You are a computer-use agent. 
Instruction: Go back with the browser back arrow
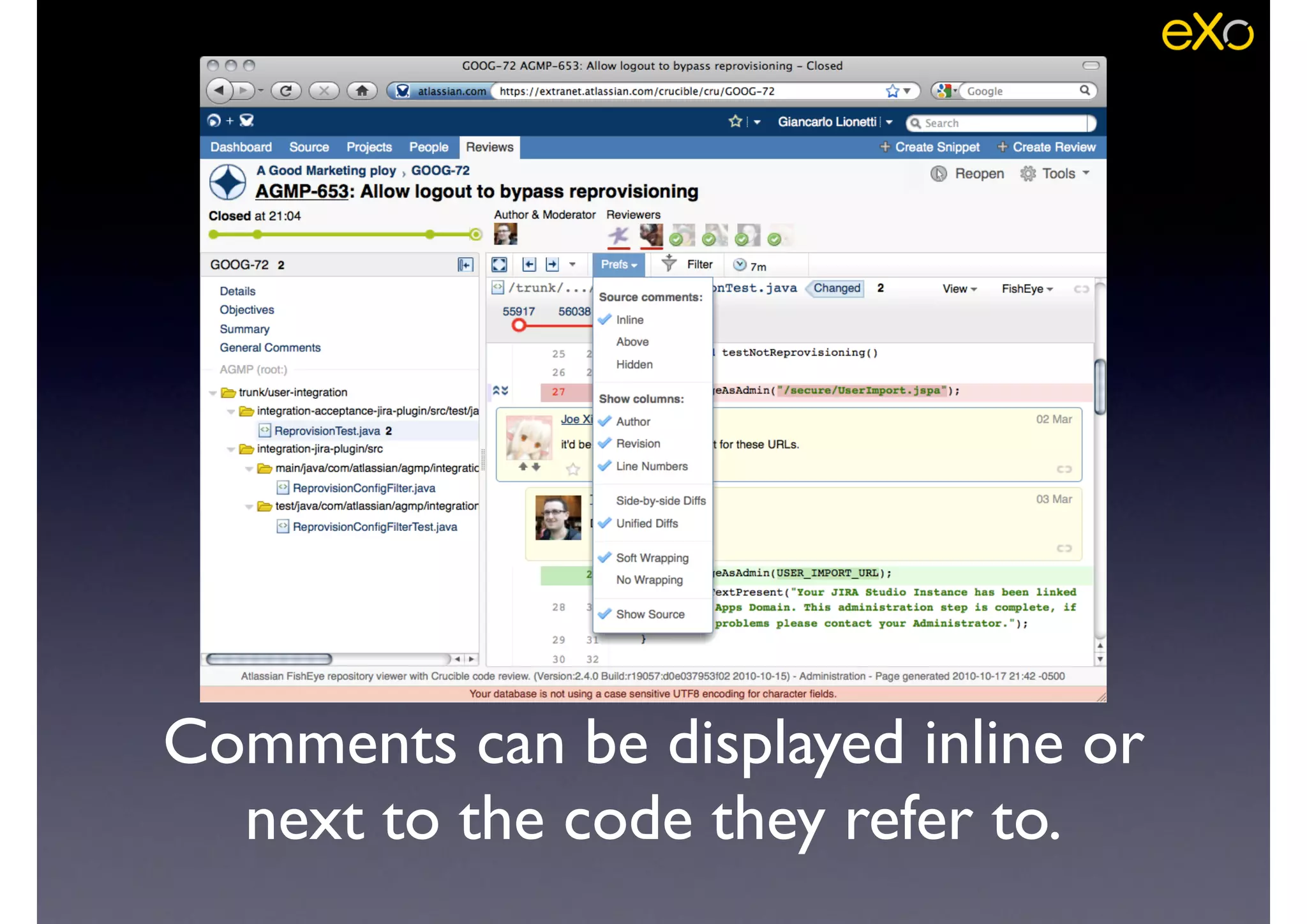click(x=219, y=91)
